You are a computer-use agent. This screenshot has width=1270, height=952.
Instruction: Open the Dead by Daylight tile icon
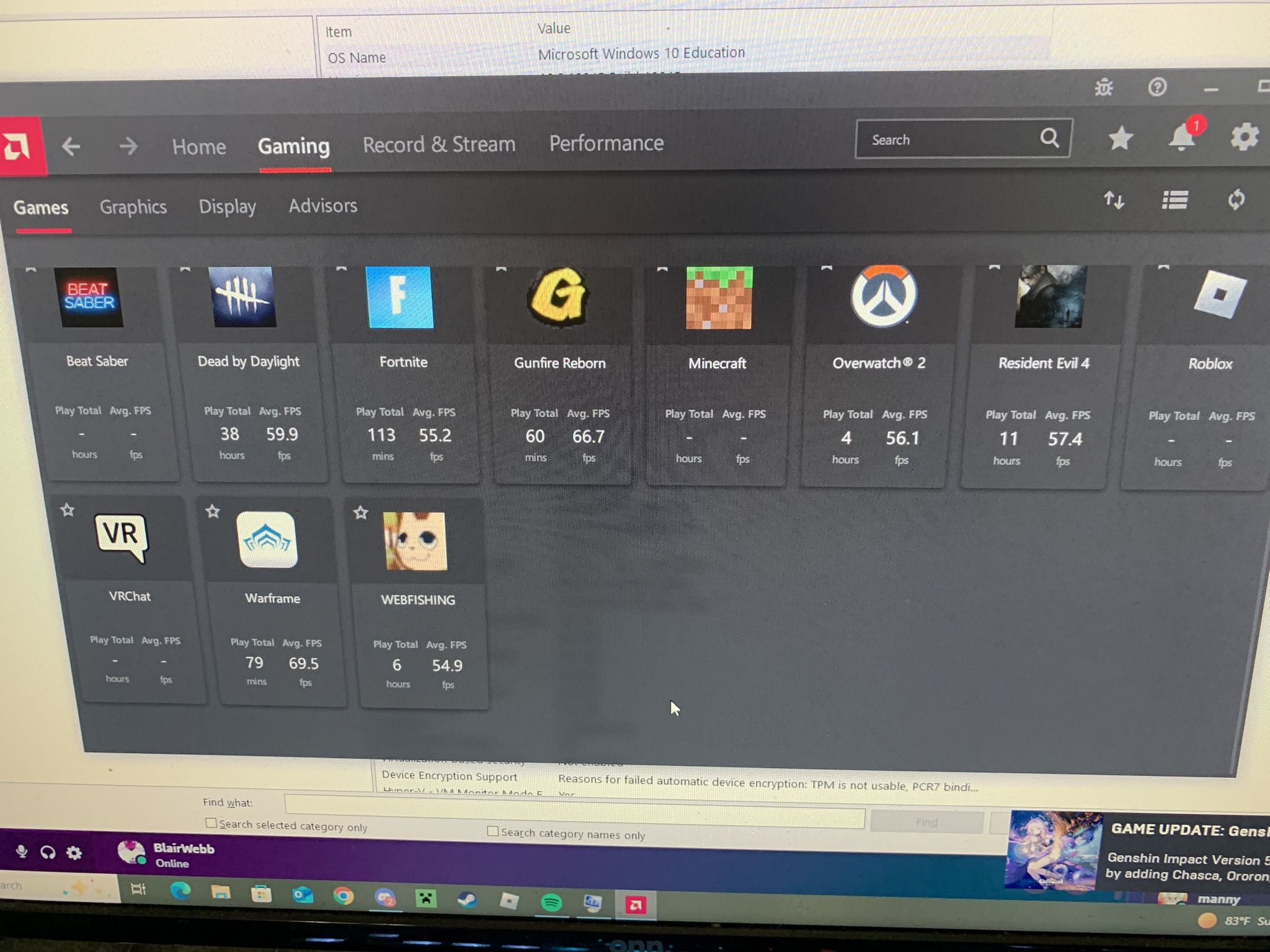coord(242,297)
